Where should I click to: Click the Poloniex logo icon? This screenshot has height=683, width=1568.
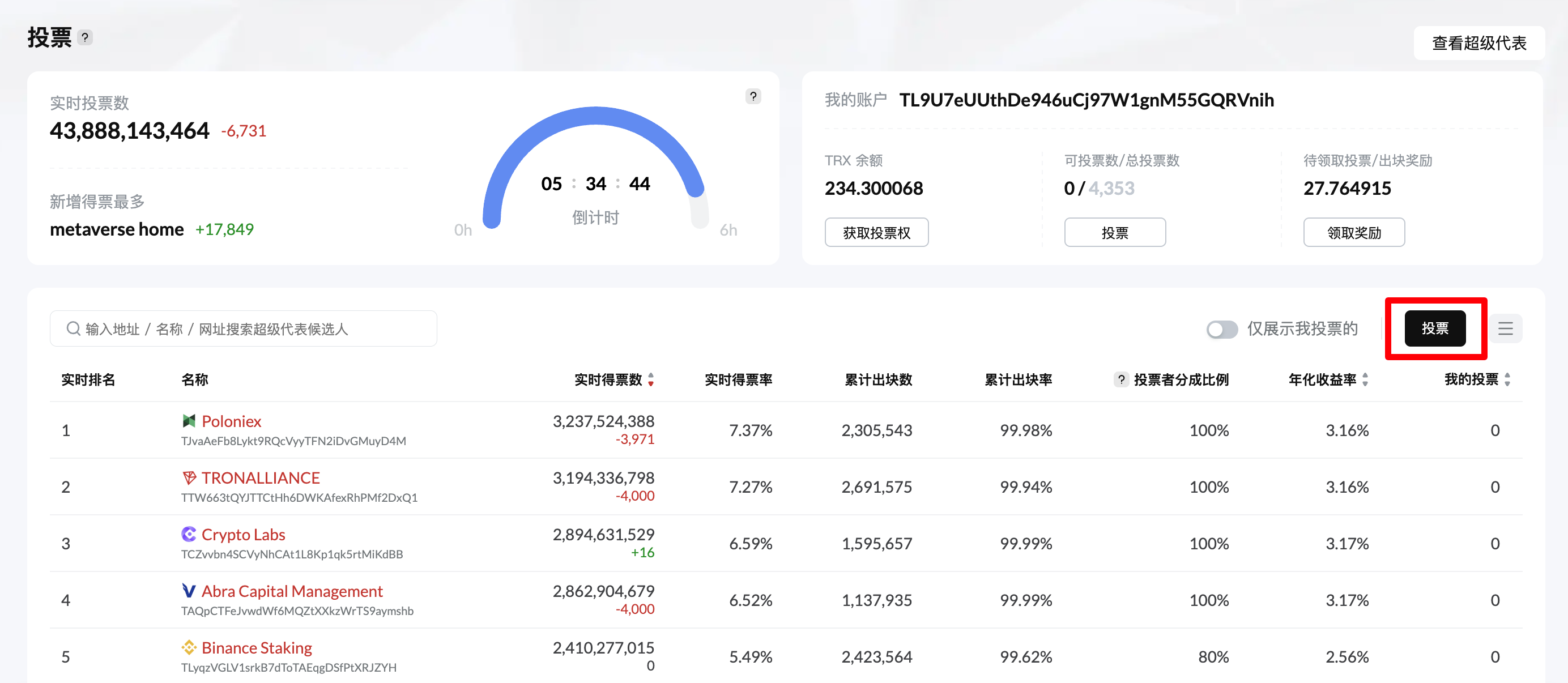pos(189,421)
